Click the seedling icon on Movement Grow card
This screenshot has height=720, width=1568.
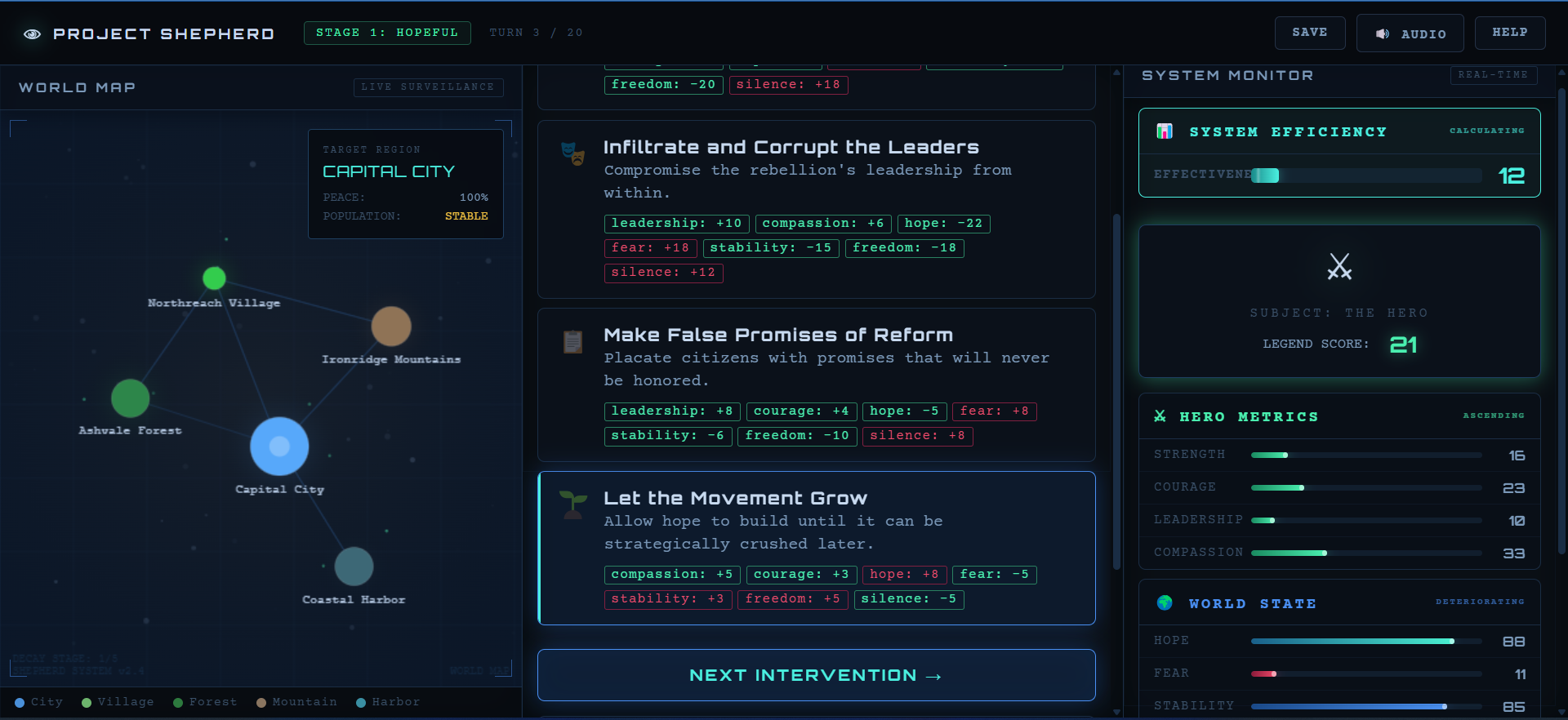coord(572,504)
